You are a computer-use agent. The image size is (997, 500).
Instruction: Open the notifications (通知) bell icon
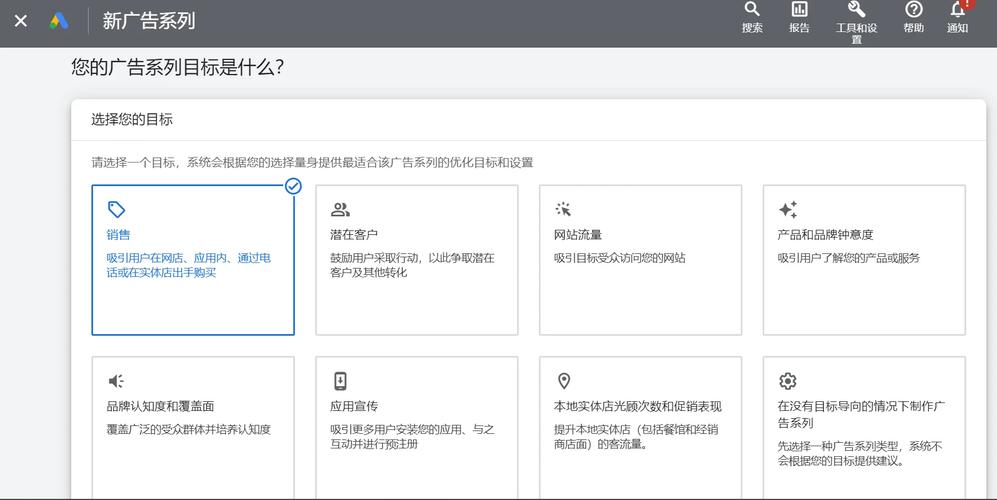958,9
